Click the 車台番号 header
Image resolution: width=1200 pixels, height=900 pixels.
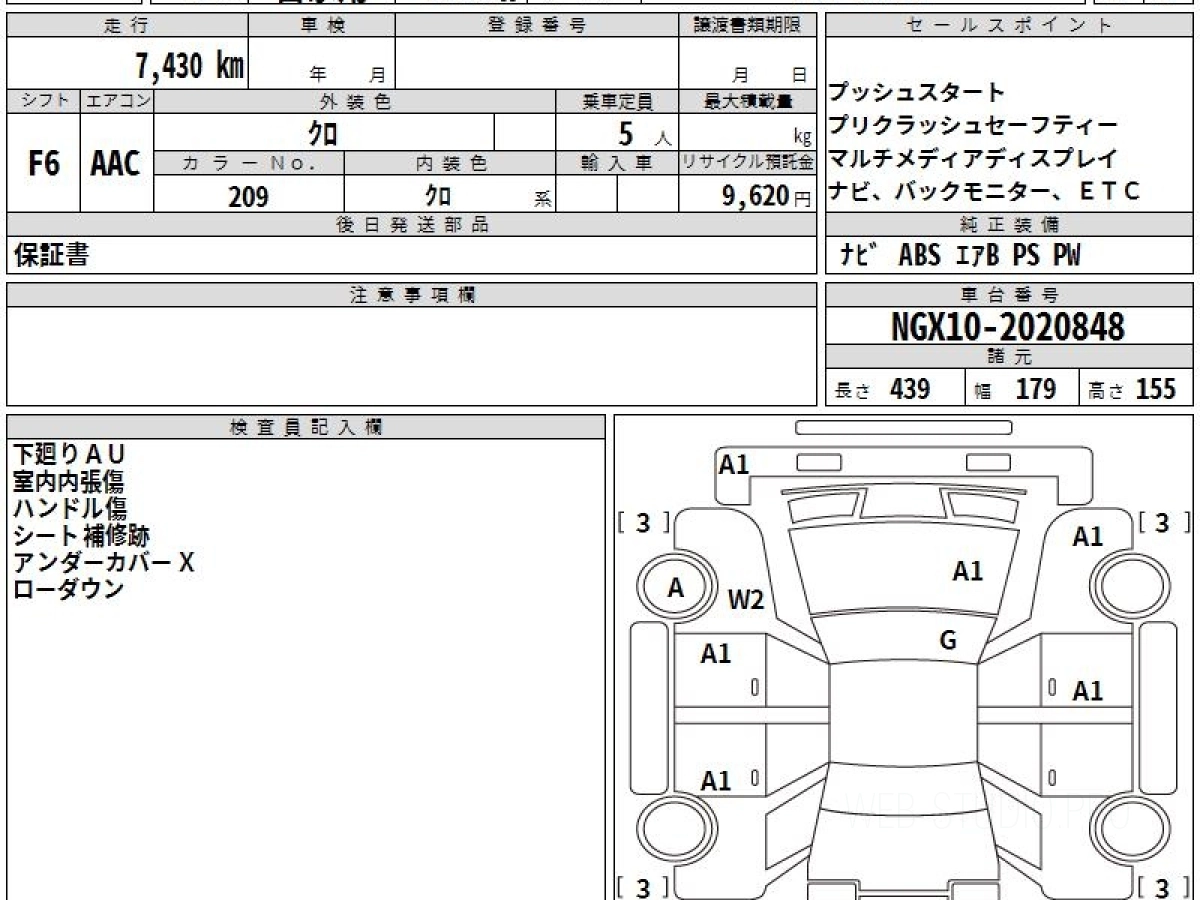click(x=1010, y=295)
